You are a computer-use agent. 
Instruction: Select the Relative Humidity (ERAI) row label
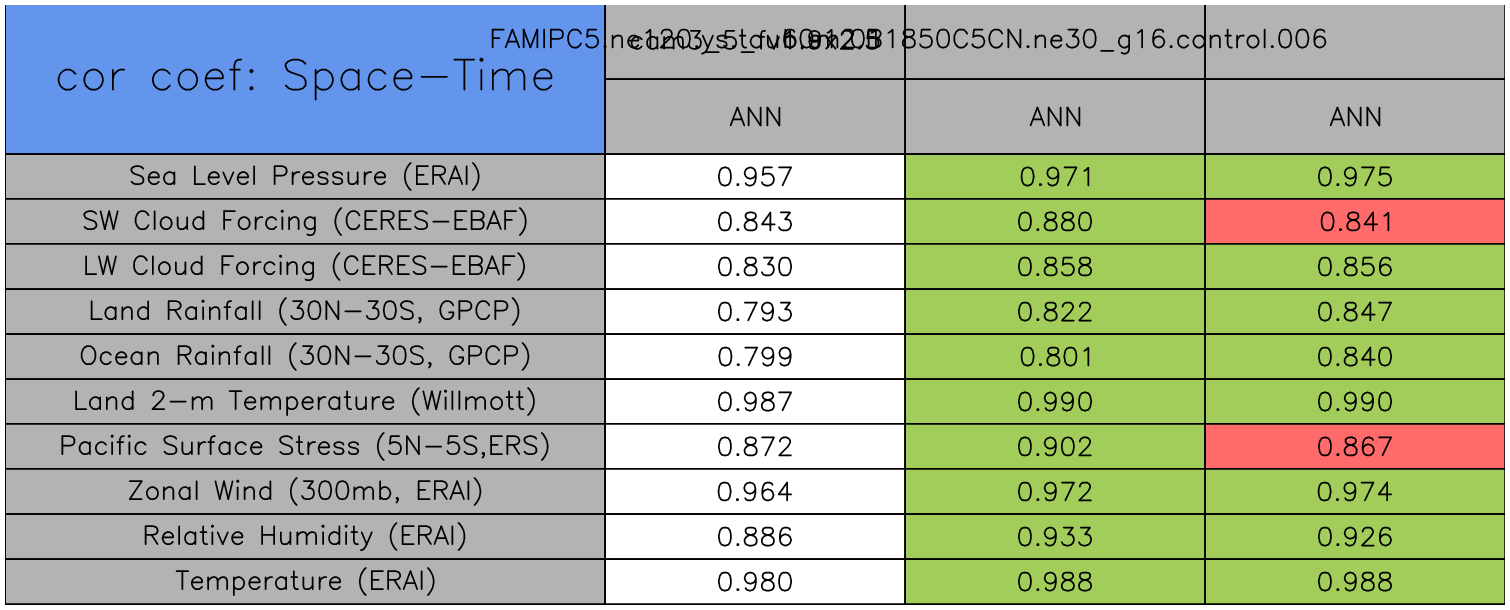[305, 537]
